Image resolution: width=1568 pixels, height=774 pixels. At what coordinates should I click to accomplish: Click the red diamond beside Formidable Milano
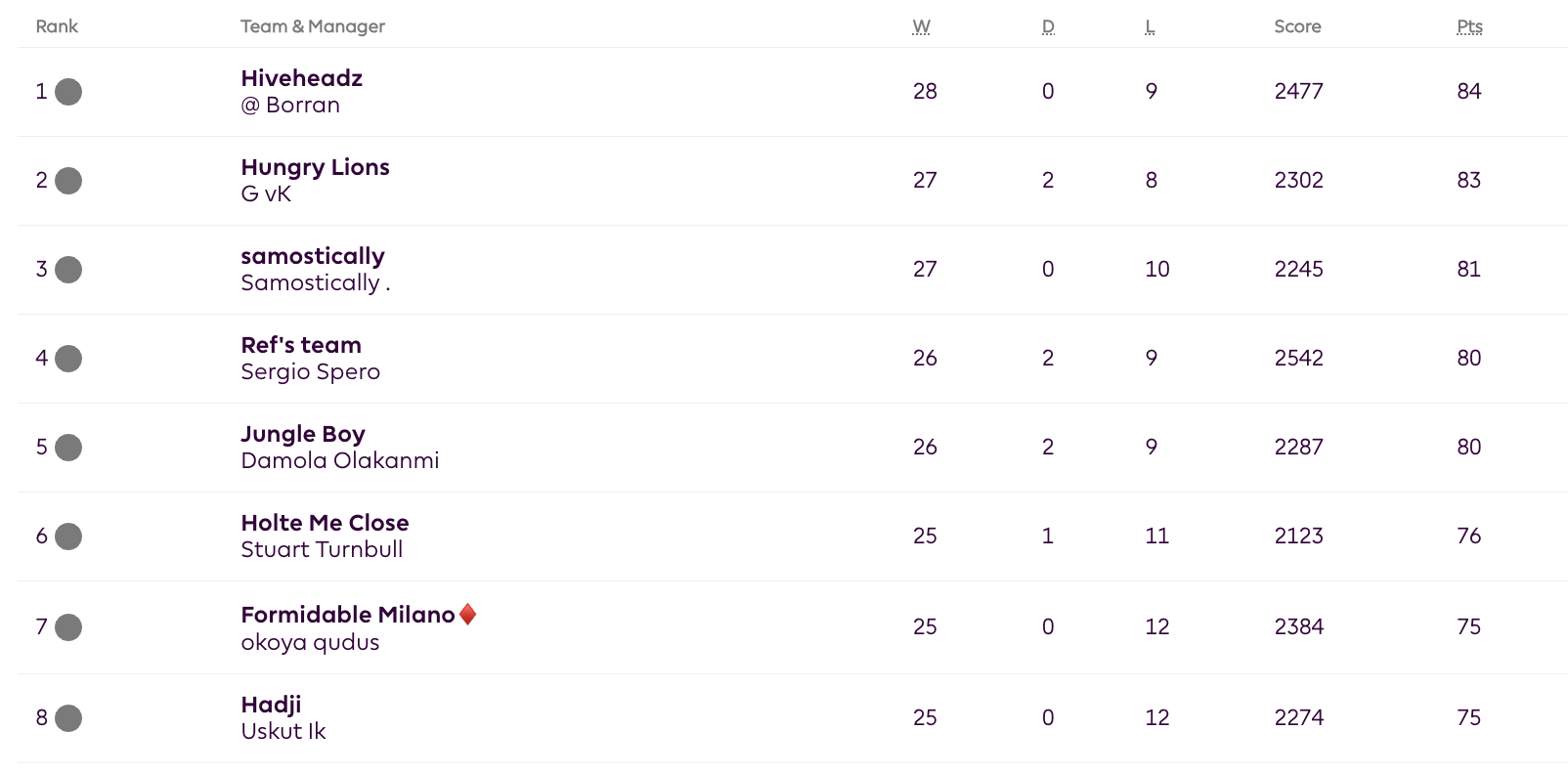[468, 615]
